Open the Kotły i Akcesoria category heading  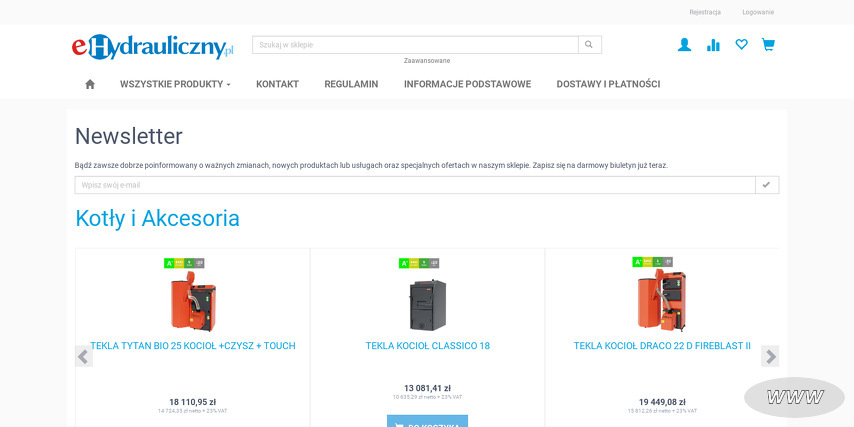point(157,218)
